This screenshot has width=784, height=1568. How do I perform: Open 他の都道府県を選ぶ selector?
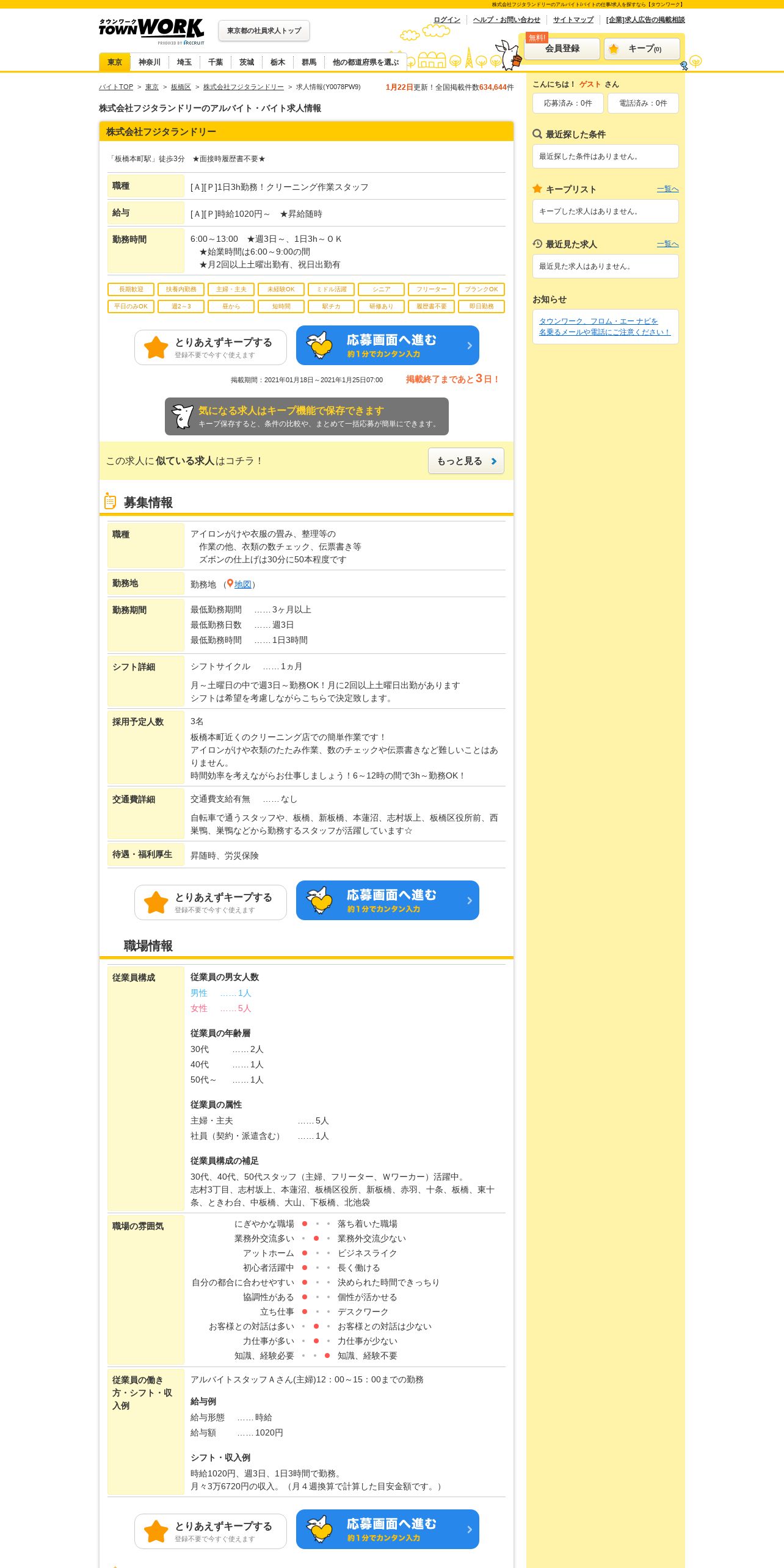[x=366, y=62]
